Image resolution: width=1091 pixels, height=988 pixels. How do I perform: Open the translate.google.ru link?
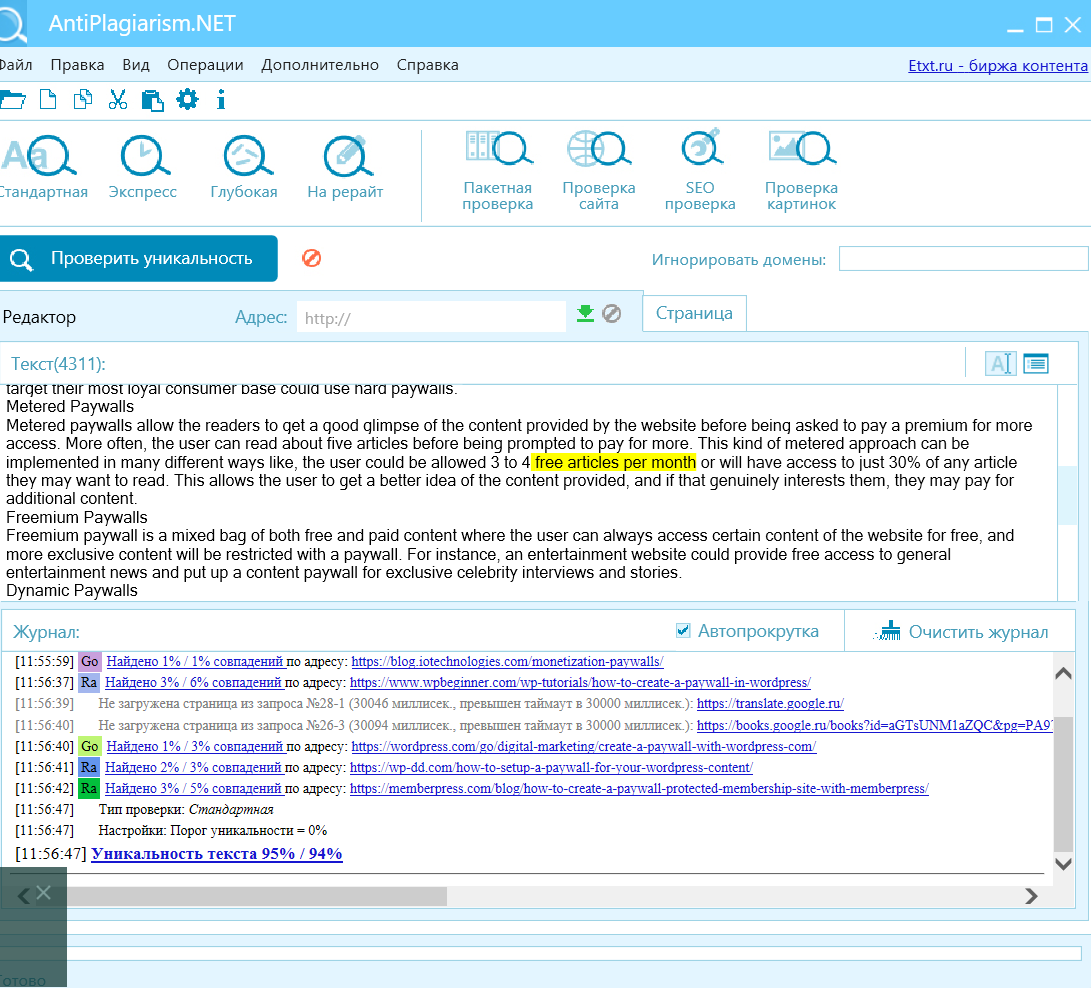click(x=770, y=703)
